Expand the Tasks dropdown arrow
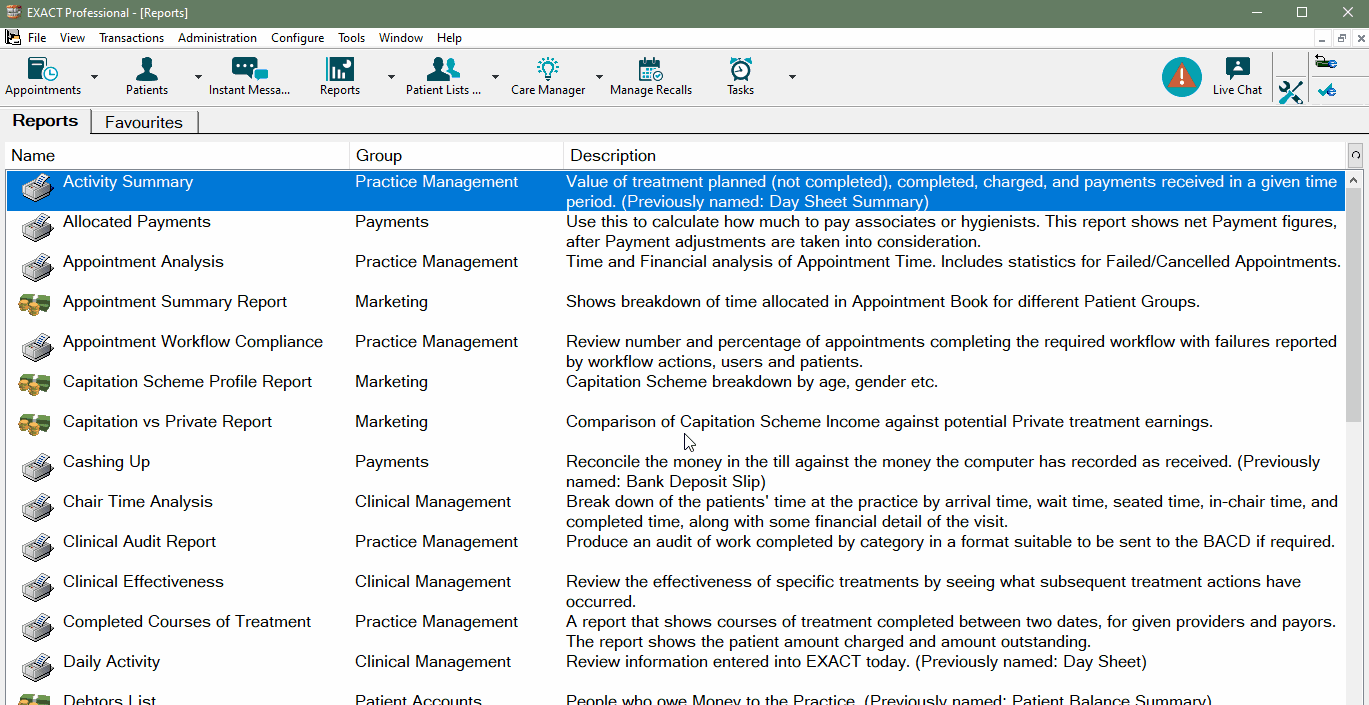The image size is (1369, 705). pos(792,77)
